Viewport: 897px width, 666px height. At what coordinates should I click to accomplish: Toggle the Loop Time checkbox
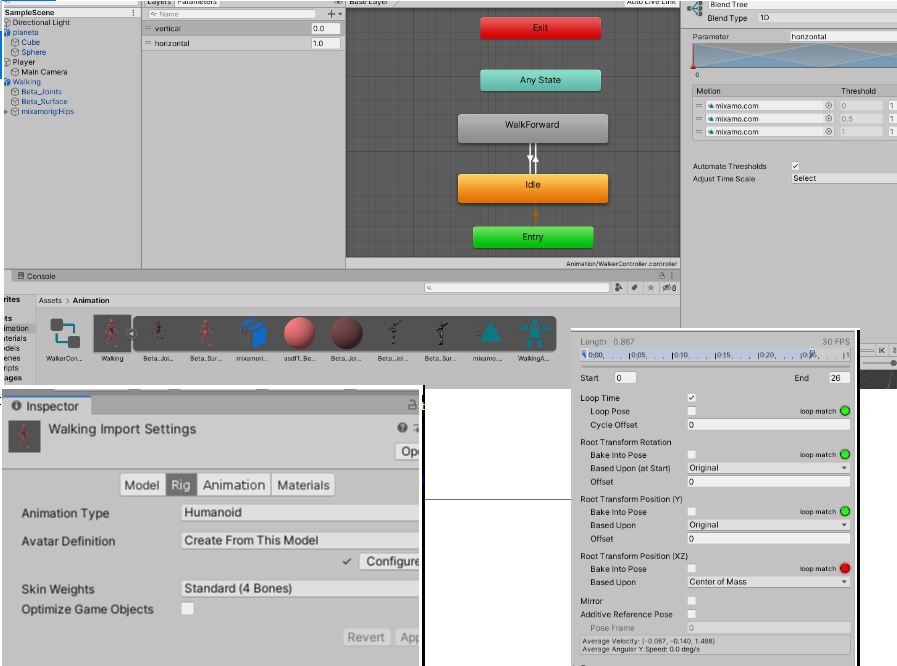(x=689, y=397)
